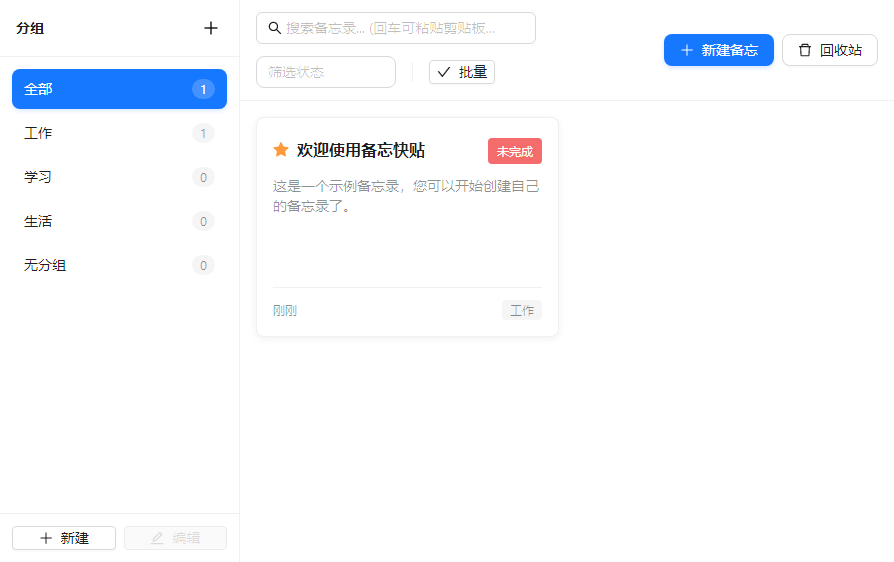Click the 分组 header label
The width and height of the screenshot is (894, 562).
click(30, 28)
